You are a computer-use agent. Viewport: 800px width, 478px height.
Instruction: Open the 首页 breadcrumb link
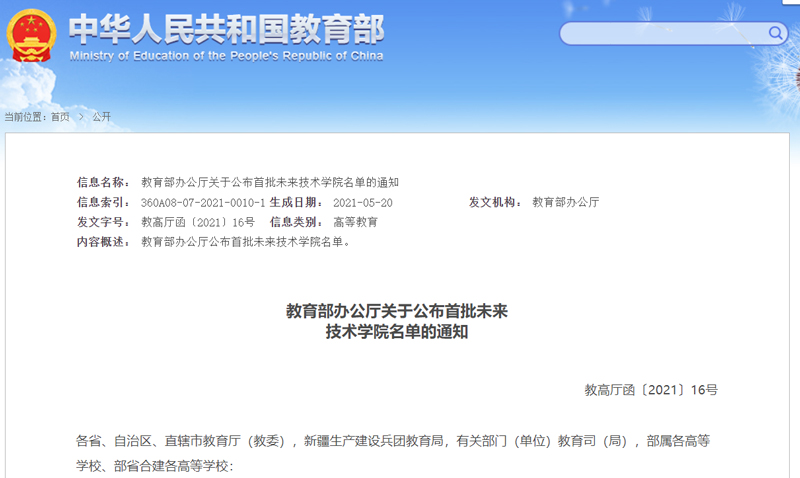60,117
